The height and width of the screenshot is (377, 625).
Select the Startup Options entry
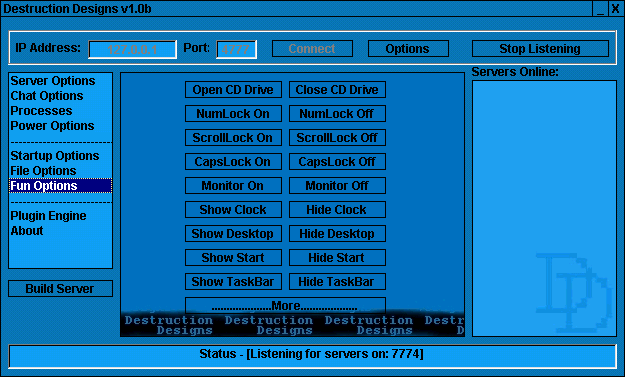point(60,155)
